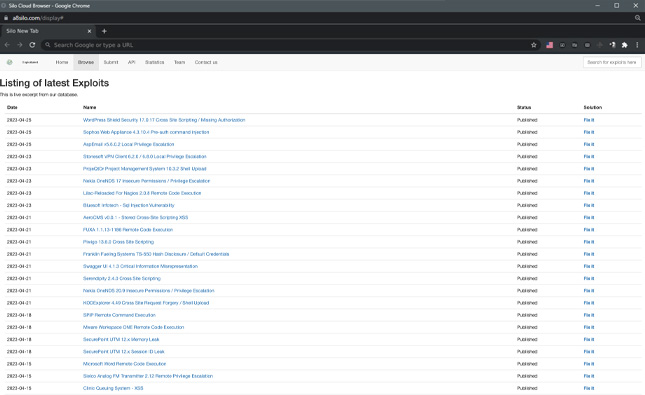
Task: Open the Team menu item
Action: (179, 62)
